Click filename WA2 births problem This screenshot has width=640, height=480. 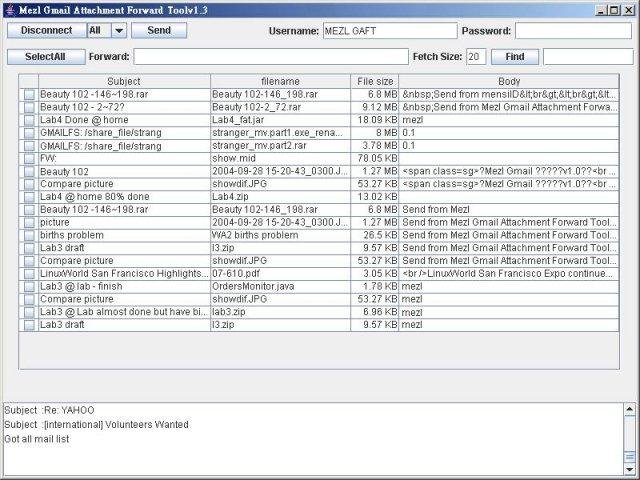[x=255, y=235]
